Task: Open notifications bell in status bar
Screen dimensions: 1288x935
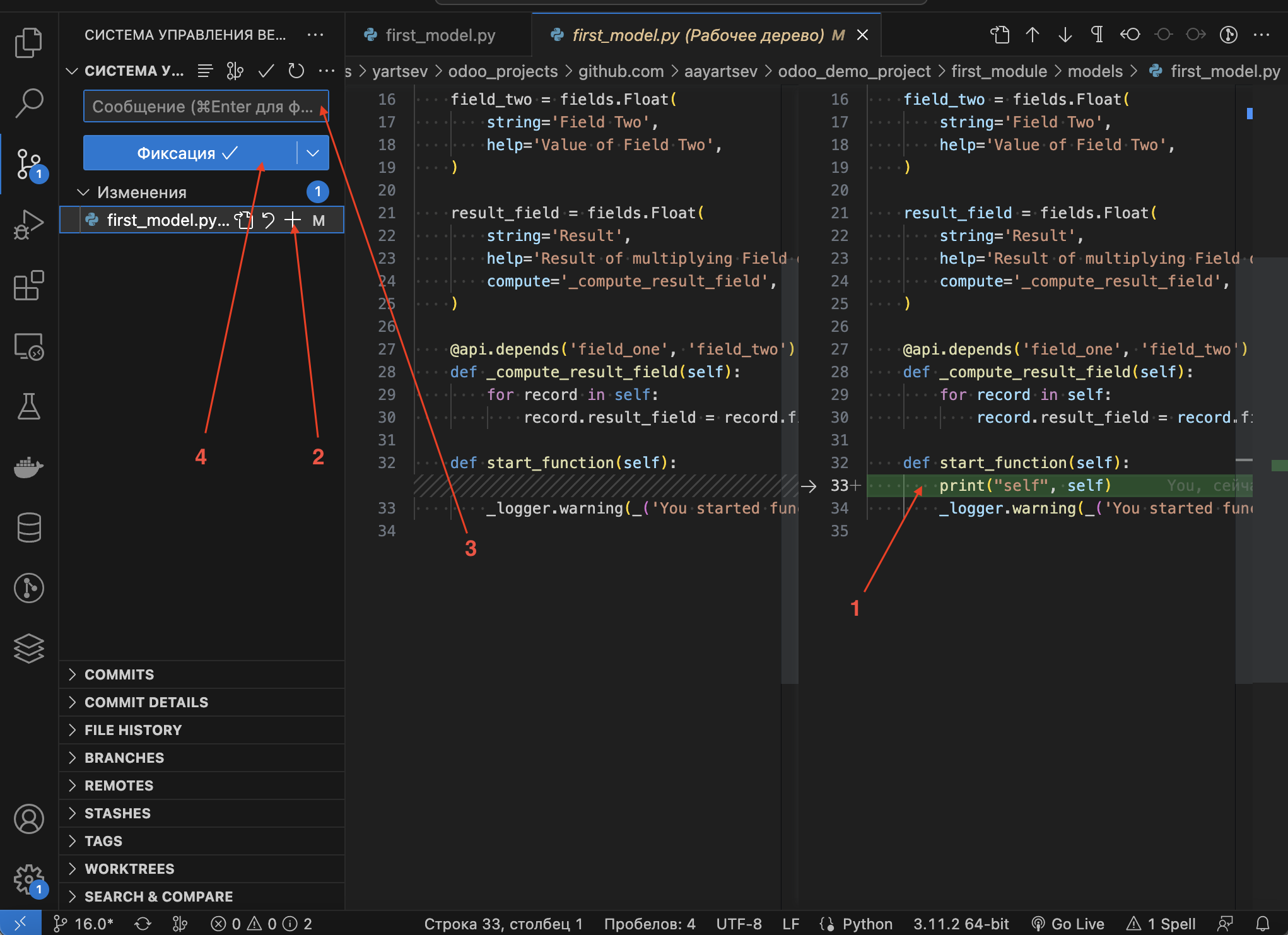Action: click(x=1262, y=924)
